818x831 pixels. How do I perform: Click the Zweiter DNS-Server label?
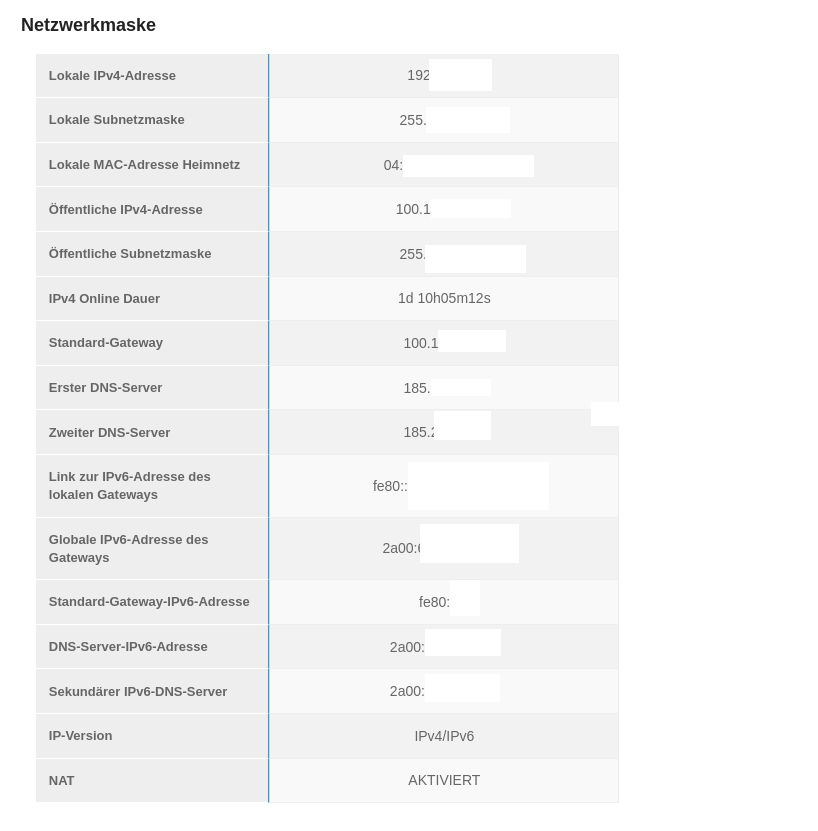coord(109,433)
